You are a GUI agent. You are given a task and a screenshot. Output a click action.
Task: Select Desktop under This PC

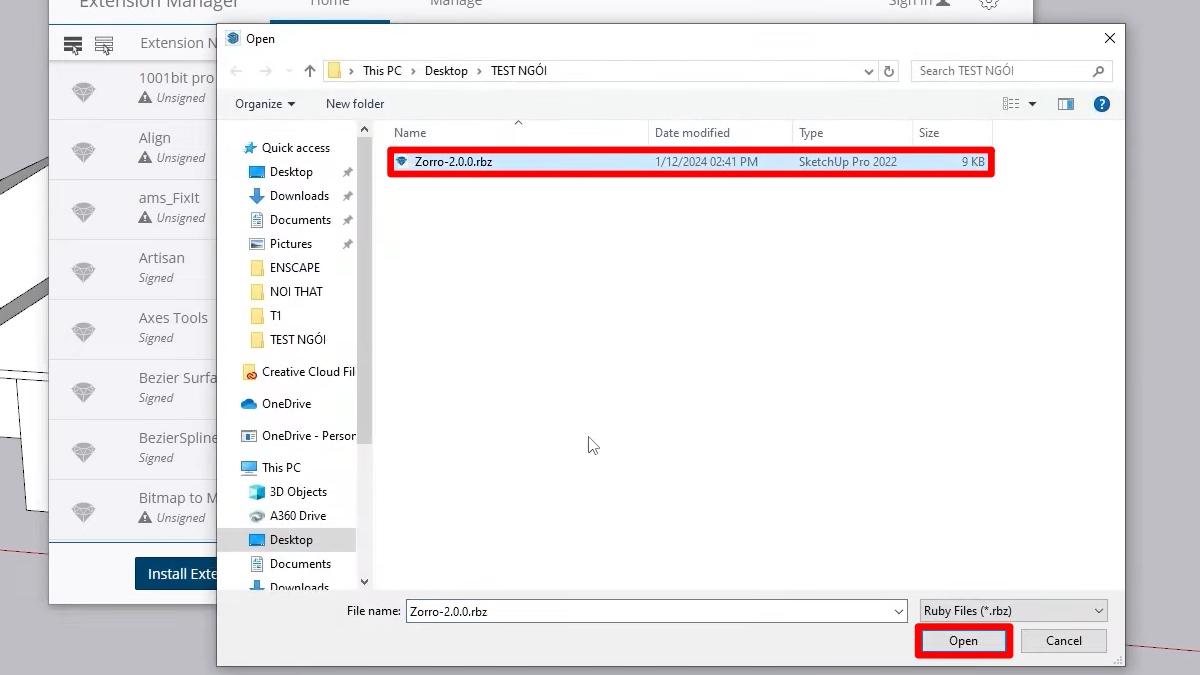click(291, 540)
